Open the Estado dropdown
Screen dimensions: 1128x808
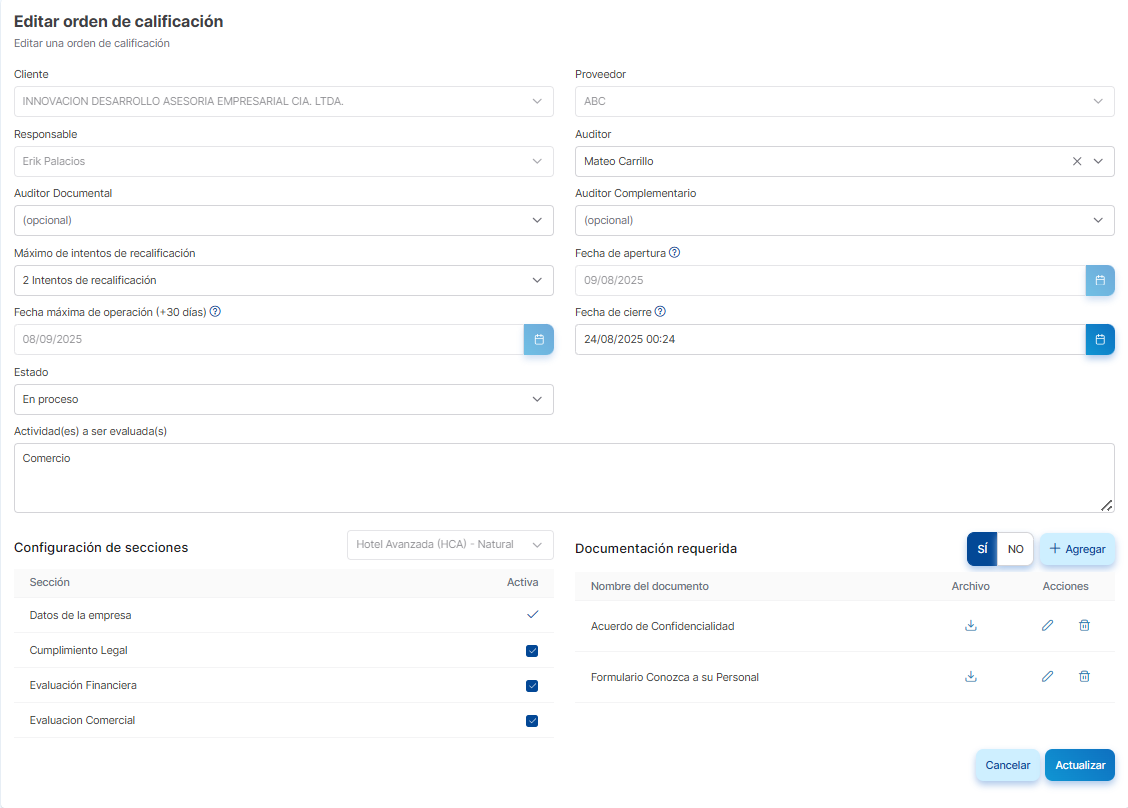click(x=284, y=400)
